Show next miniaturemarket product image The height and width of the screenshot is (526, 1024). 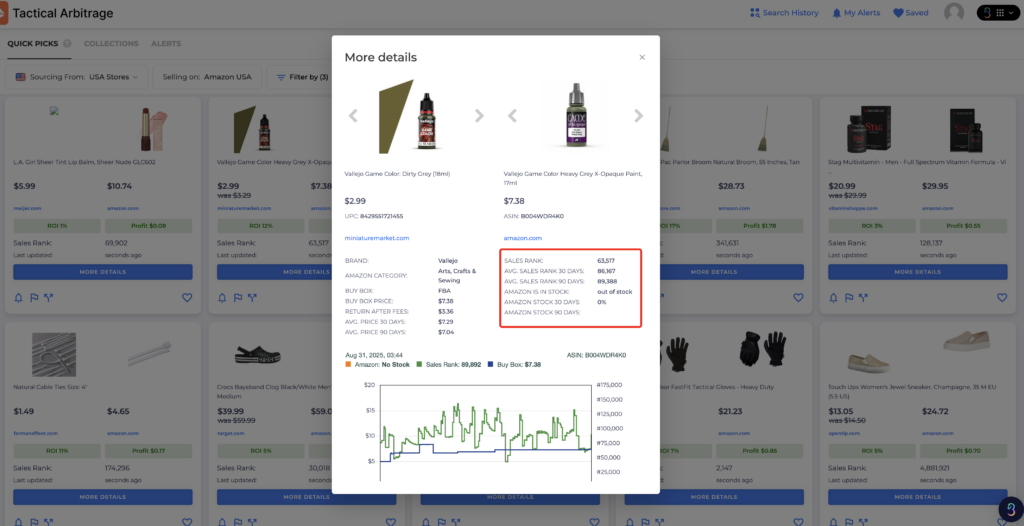[479, 116]
